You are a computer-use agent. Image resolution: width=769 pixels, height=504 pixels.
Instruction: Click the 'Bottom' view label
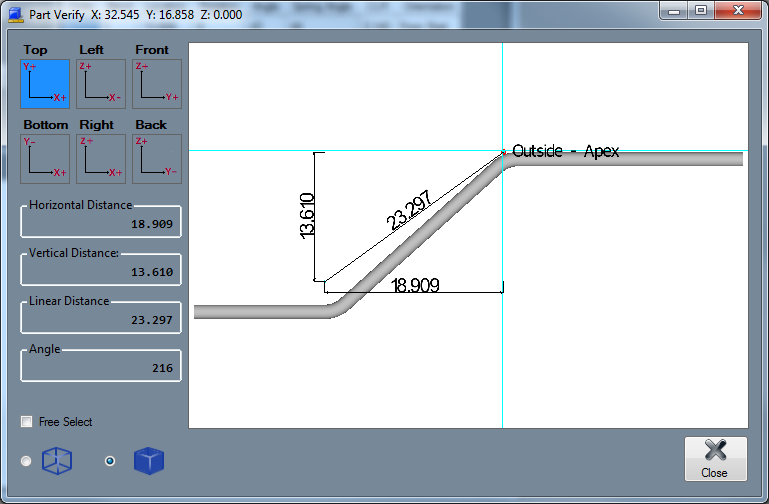(46, 125)
